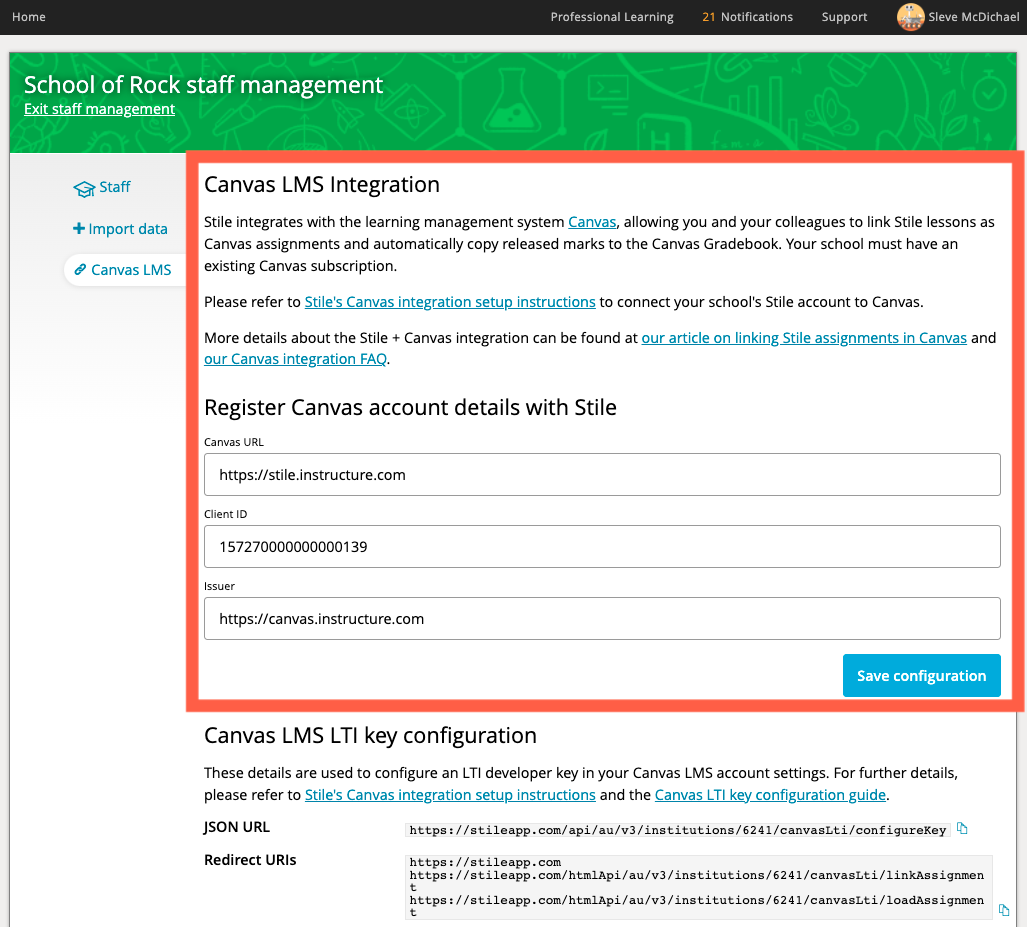The image size is (1027, 927).
Task: Open setup instructions link in the LTI key section
Action: (450, 795)
